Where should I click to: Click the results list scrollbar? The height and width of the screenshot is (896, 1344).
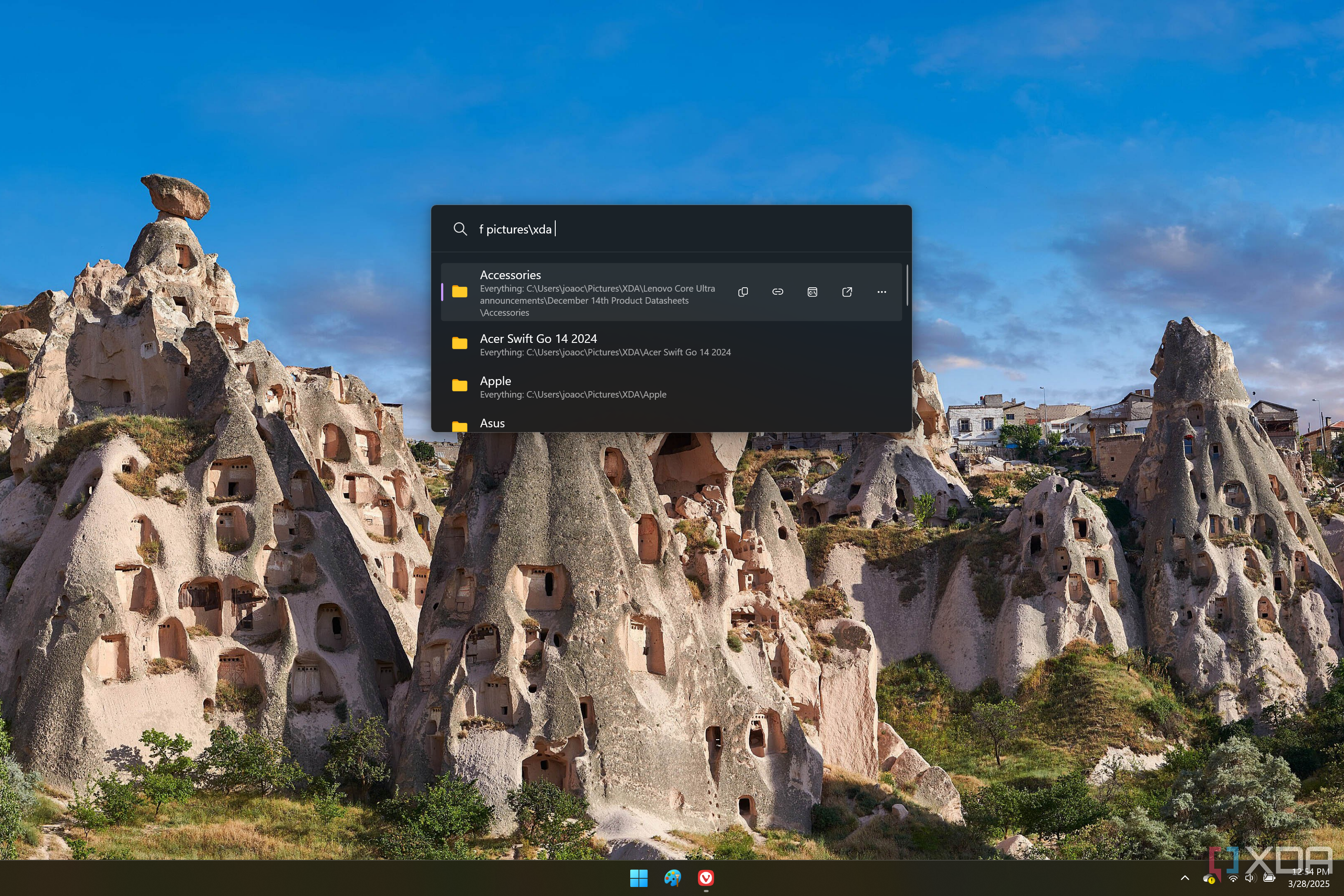pyautogui.click(x=907, y=285)
